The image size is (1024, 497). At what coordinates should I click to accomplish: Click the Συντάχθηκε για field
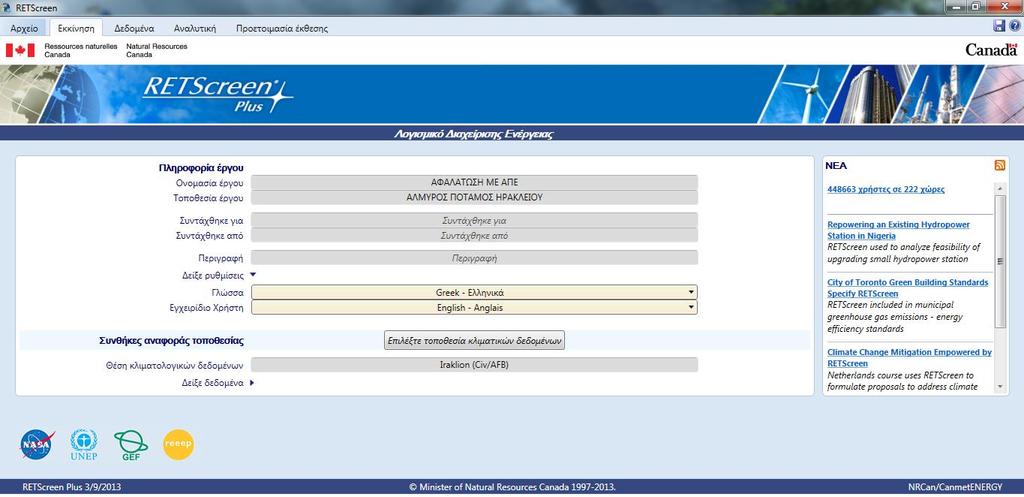coord(474,221)
